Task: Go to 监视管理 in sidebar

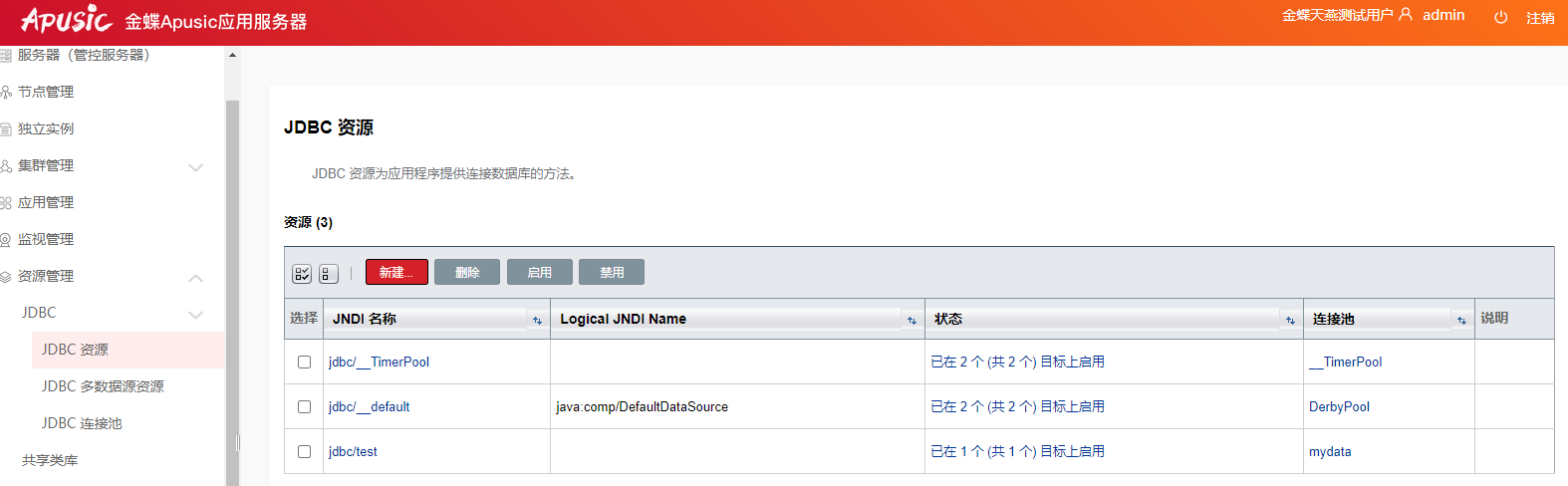Action: [46, 239]
